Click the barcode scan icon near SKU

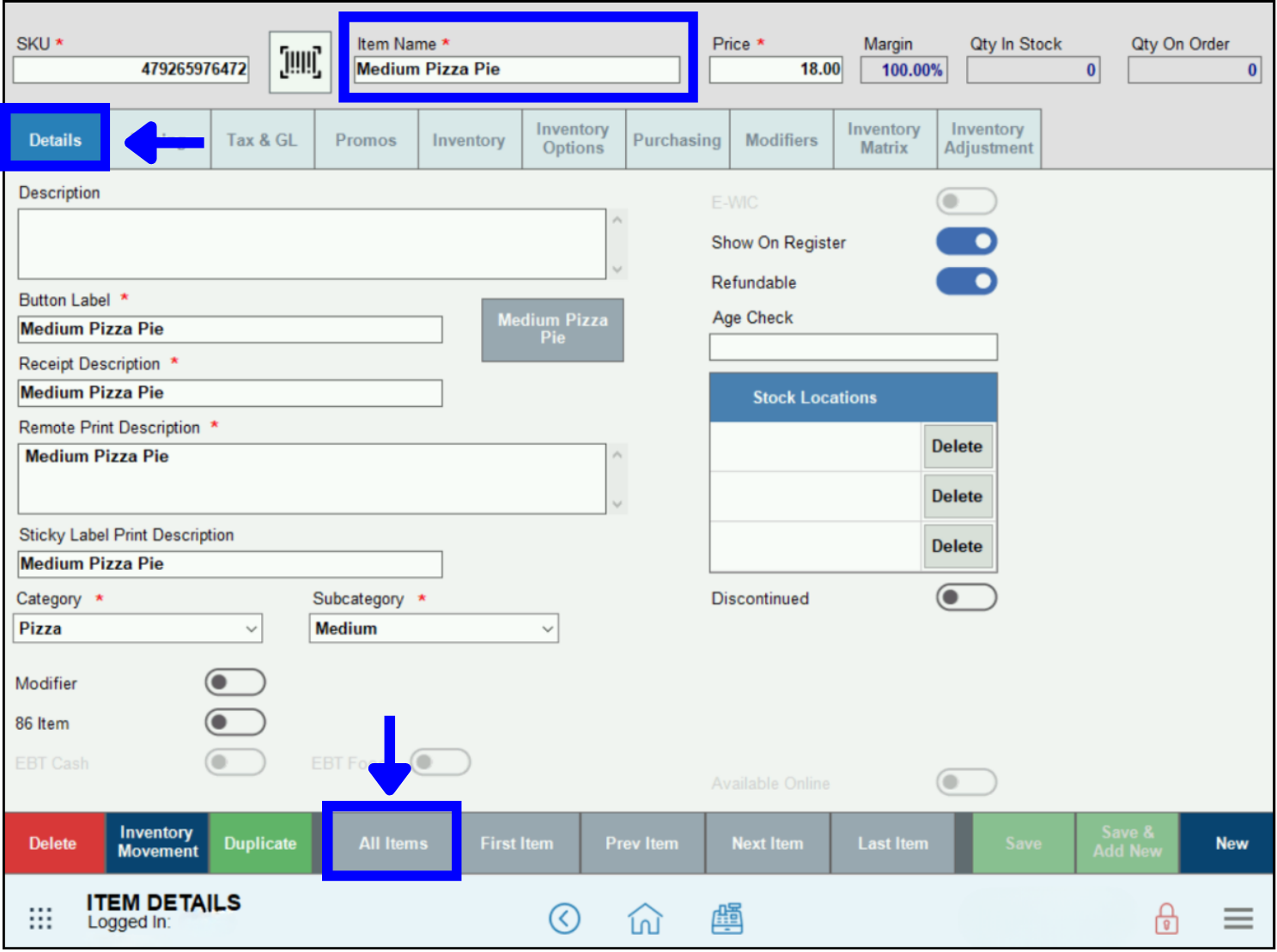click(x=299, y=61)
